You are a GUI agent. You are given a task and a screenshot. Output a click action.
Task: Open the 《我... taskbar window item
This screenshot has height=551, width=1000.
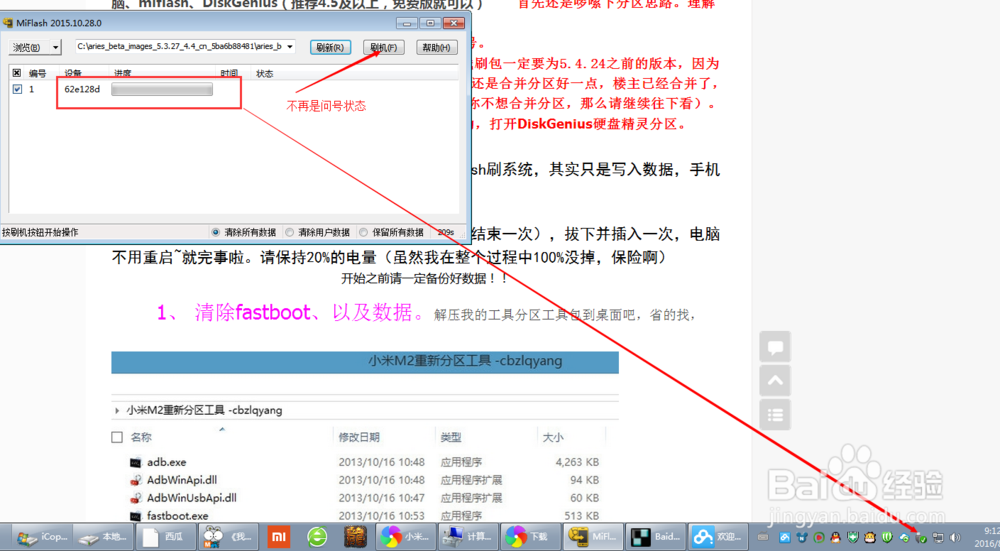228,537
